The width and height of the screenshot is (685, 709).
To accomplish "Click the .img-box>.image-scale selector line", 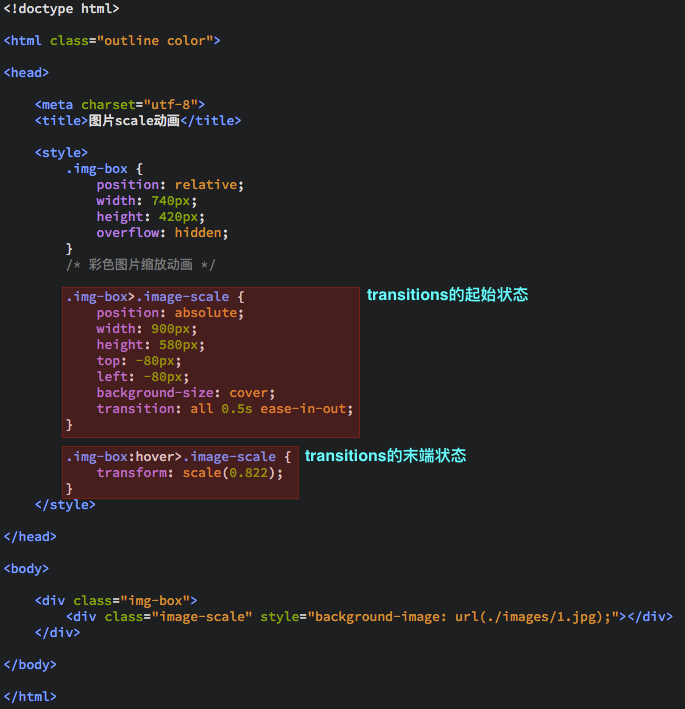I will coord(155,297).
